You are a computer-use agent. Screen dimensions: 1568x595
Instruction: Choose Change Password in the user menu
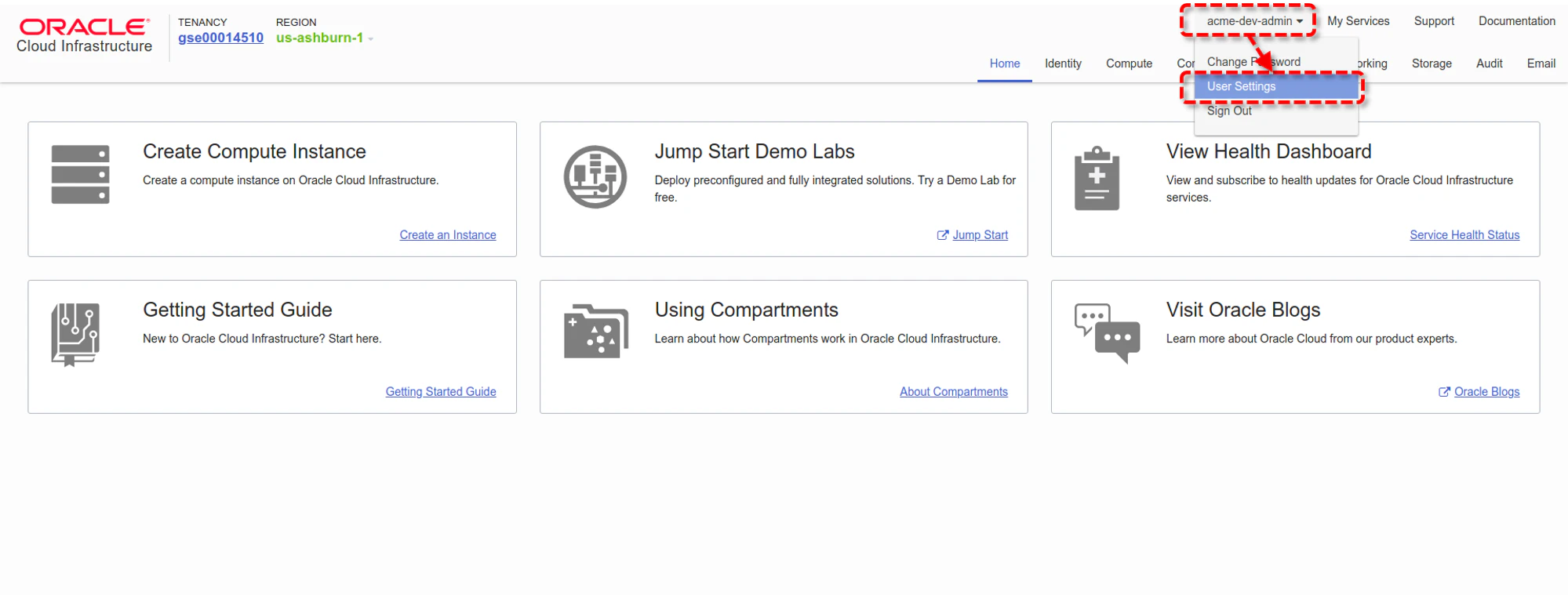(1253, 62)
